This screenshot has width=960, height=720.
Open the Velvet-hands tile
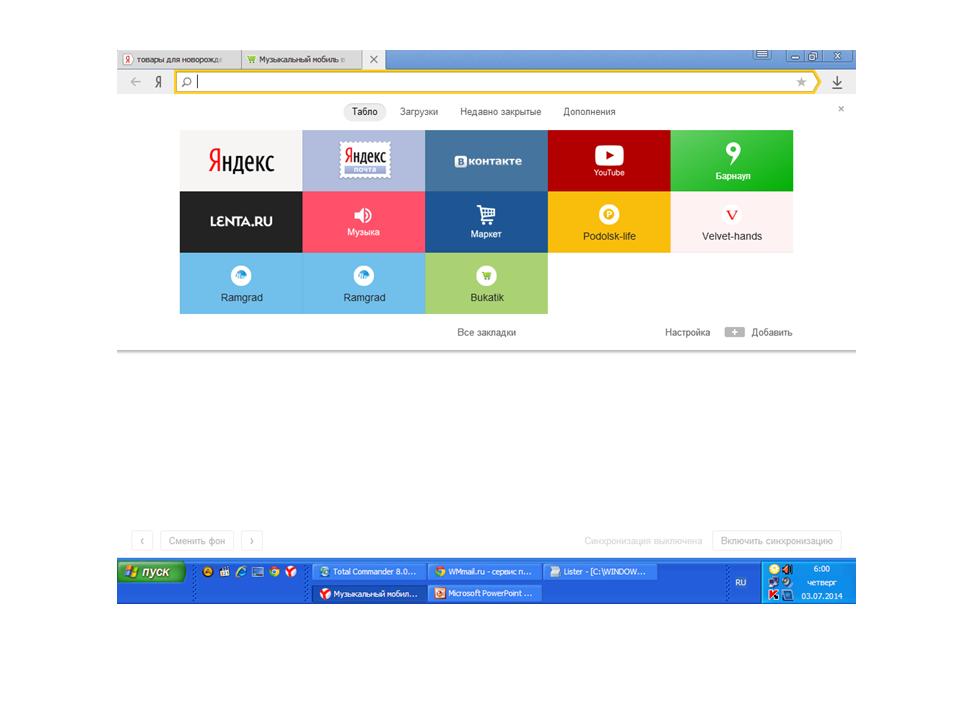tap(732, 222)
